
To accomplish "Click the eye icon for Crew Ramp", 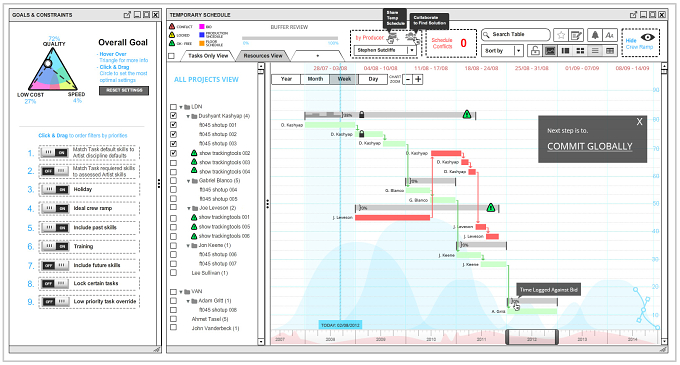I will click(x=647, y=37).
